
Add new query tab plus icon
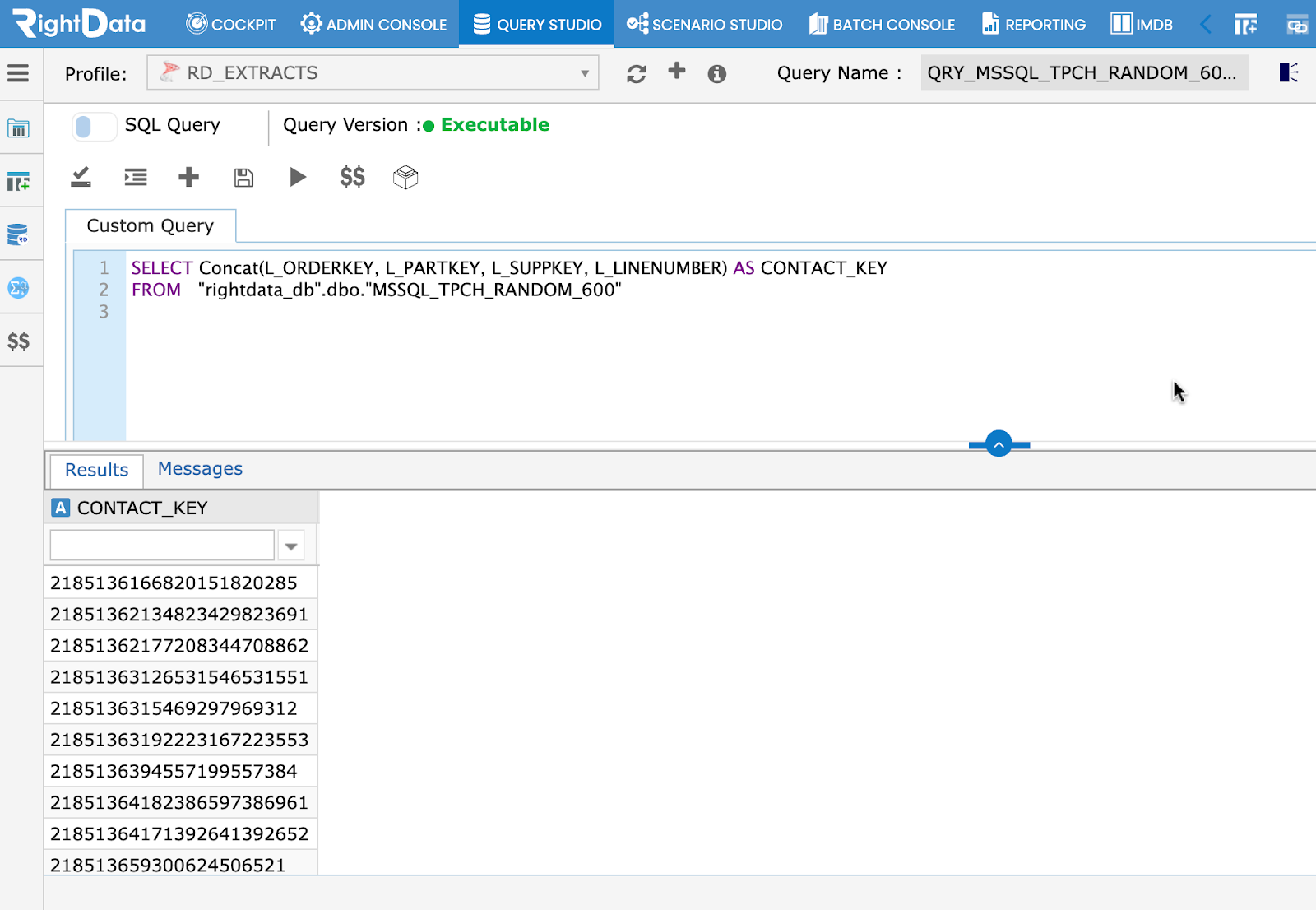click(189, 177)
